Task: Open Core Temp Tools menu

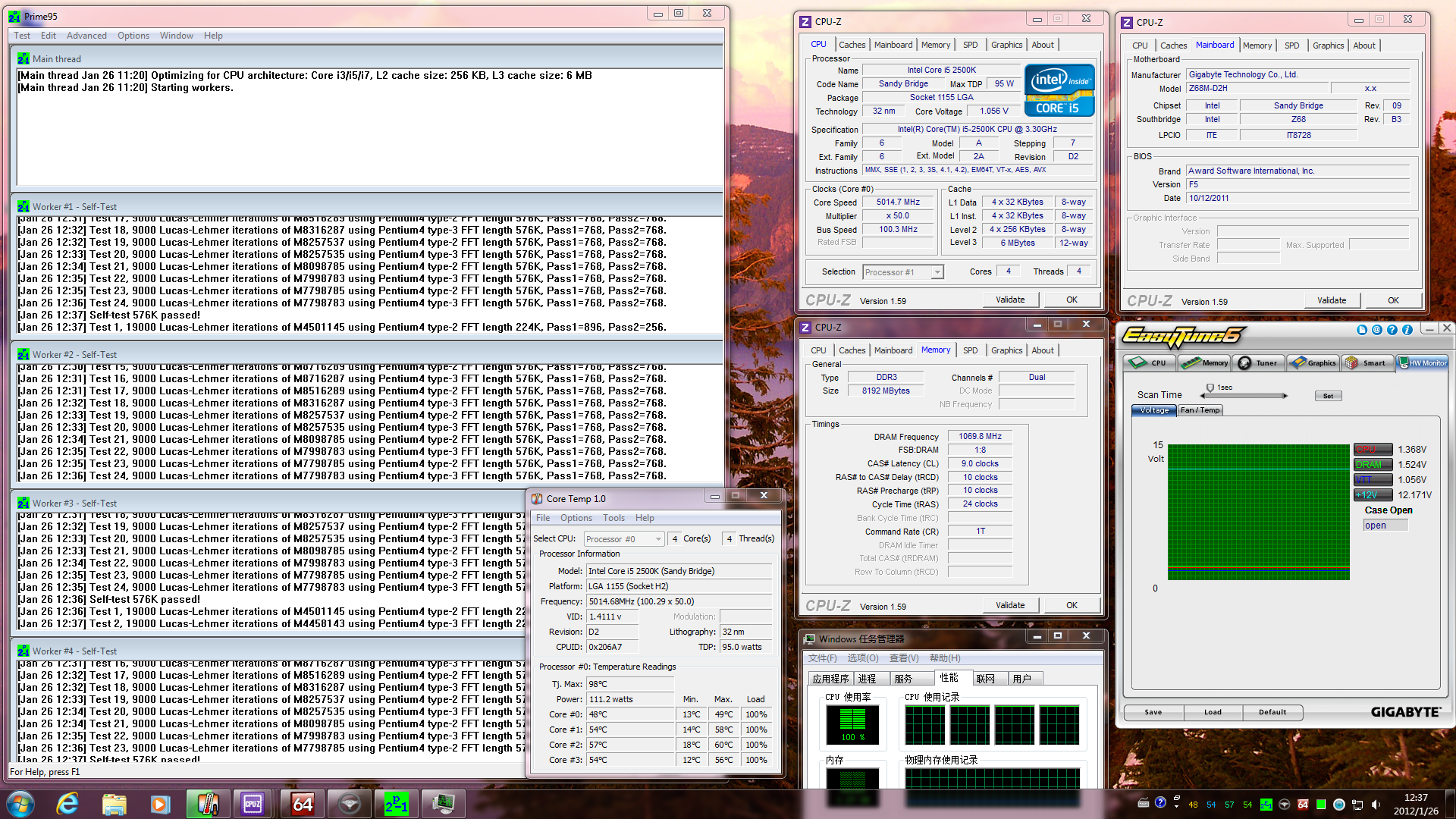Action: coord(613,518)
